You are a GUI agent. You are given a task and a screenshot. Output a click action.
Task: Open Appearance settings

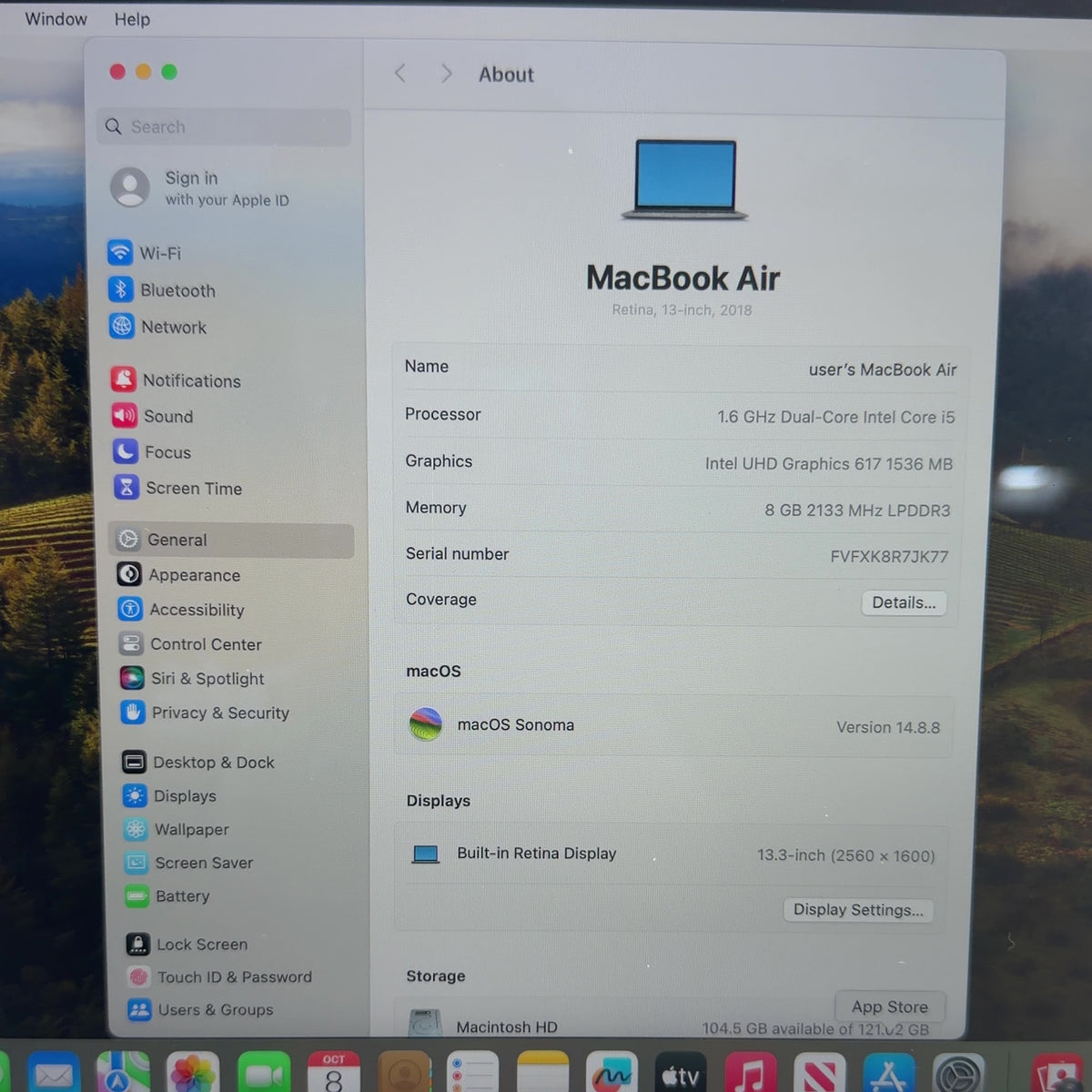click(x=179, y=575)
